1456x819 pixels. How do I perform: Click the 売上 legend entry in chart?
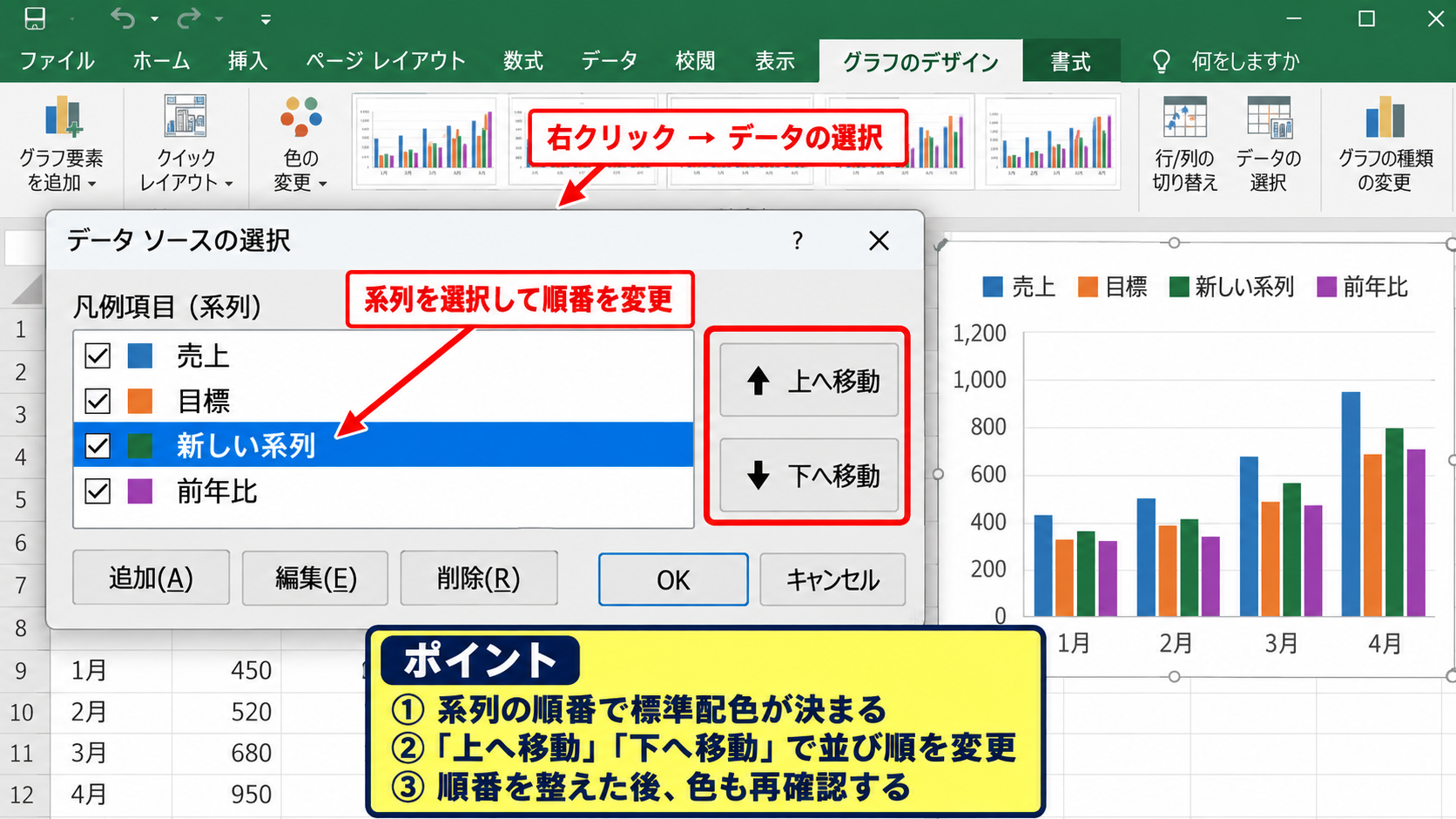(1019, 287)
